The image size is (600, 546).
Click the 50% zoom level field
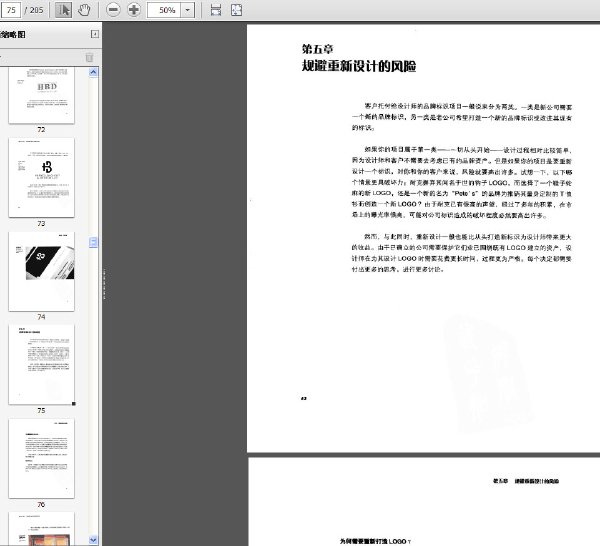click(164, 10)
